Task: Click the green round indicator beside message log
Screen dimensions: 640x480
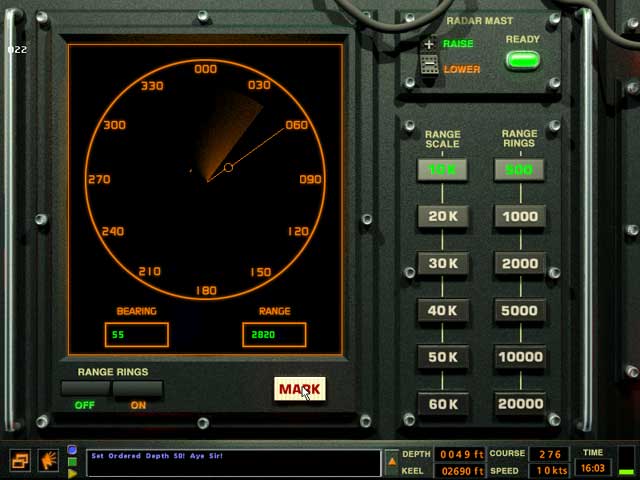Action: pyautogui.click(x=73, y=462)
